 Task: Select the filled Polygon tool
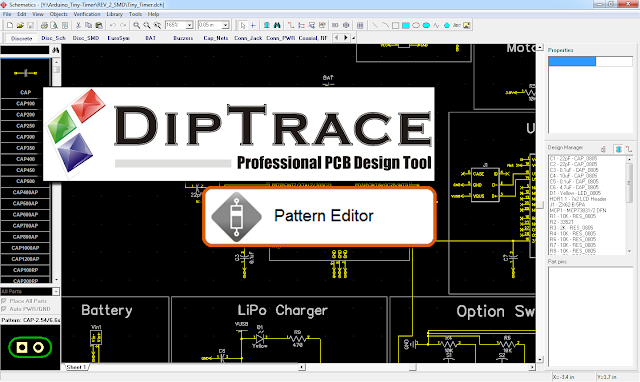(x=447, y=25)
